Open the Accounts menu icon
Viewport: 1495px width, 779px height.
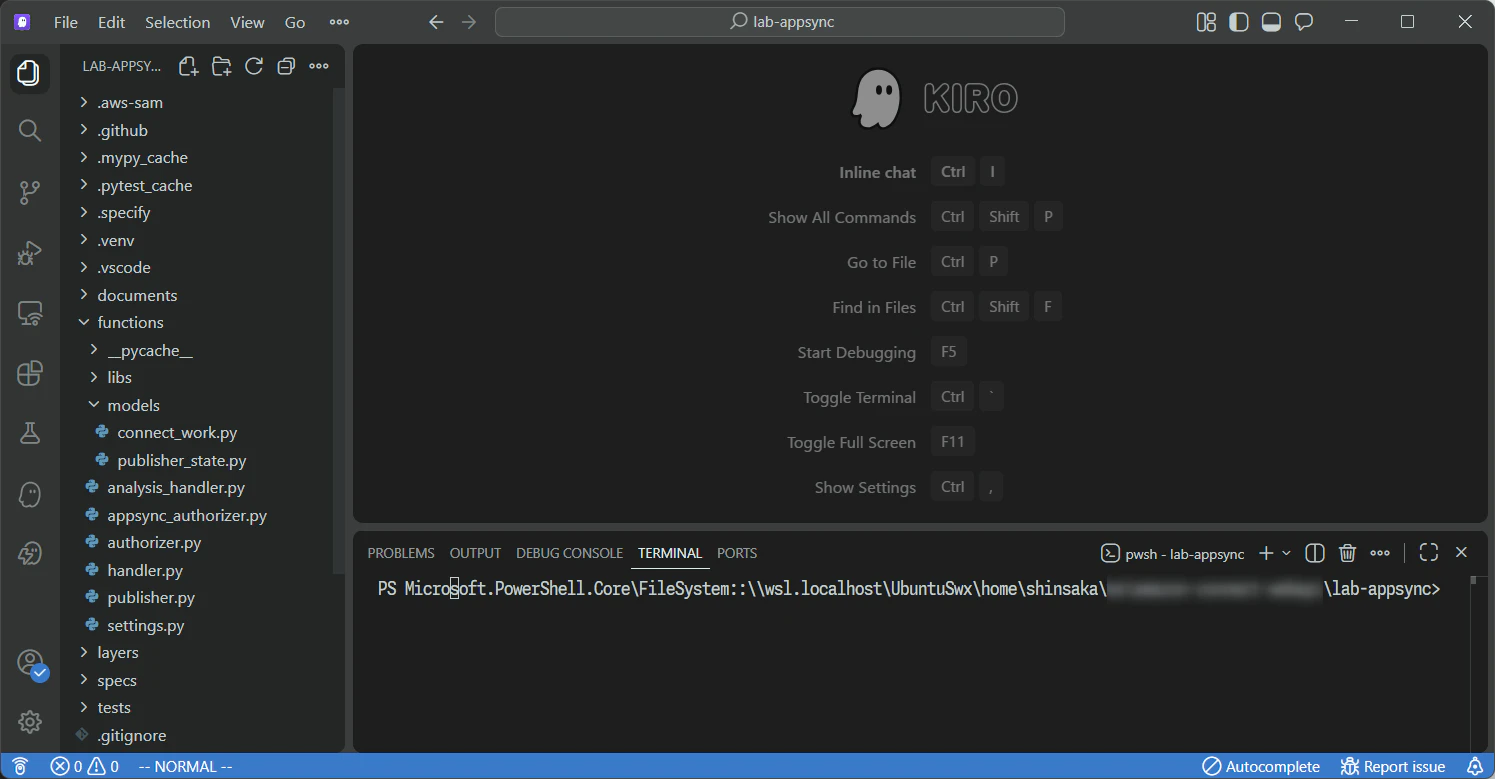point(30,663)
